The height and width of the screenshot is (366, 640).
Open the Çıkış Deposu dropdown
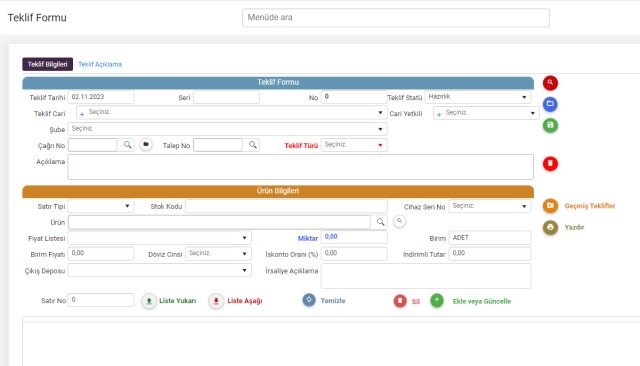pyautogui.click(x=160, y=270)
